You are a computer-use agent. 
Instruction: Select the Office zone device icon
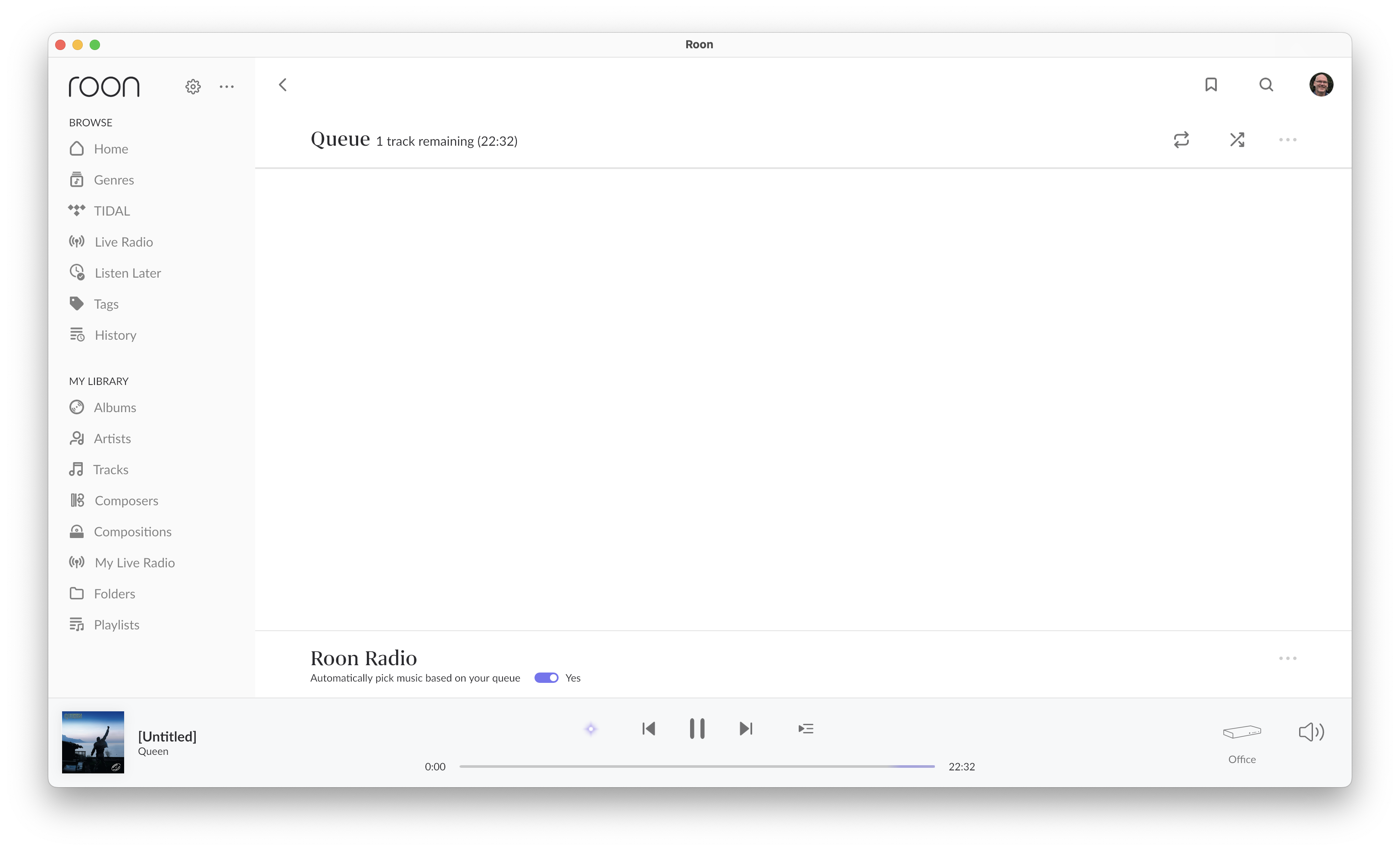pos(1242,732)
